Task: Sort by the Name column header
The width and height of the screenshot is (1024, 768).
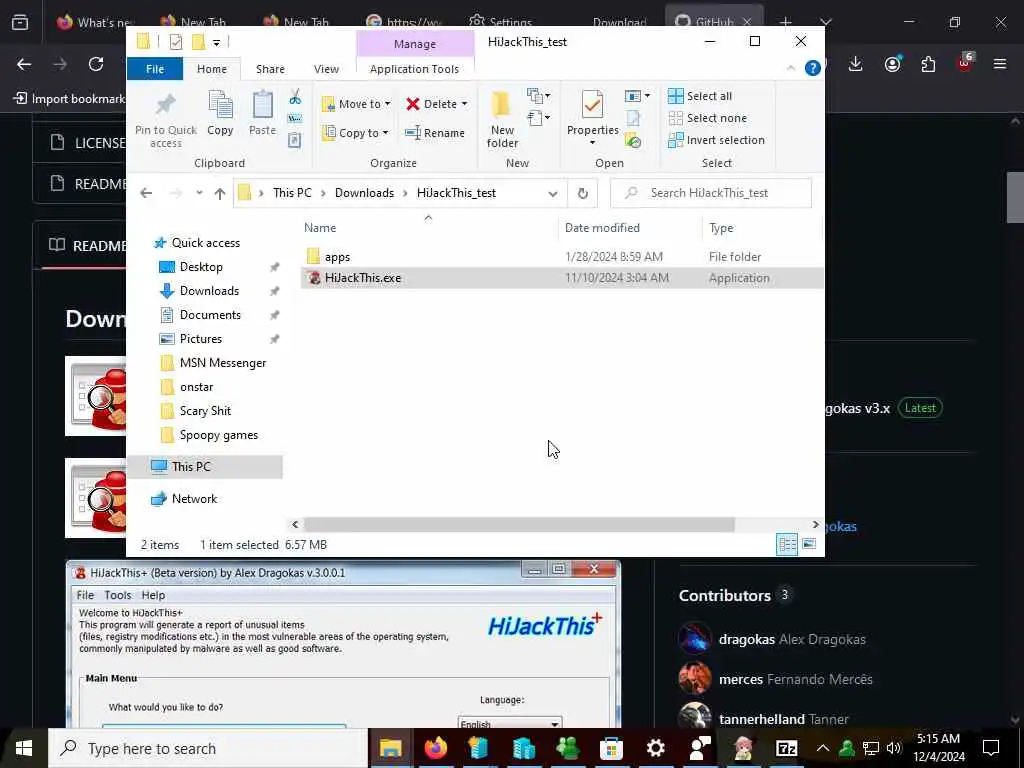Action: [x=320, y=228]
